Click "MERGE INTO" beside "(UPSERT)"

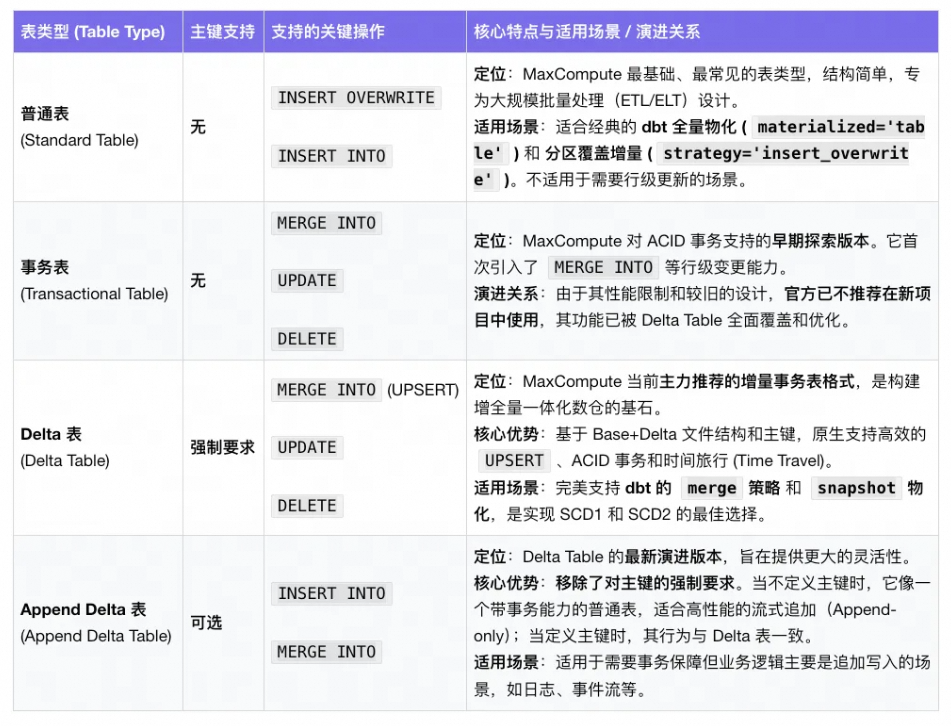[x=326, y=389]
